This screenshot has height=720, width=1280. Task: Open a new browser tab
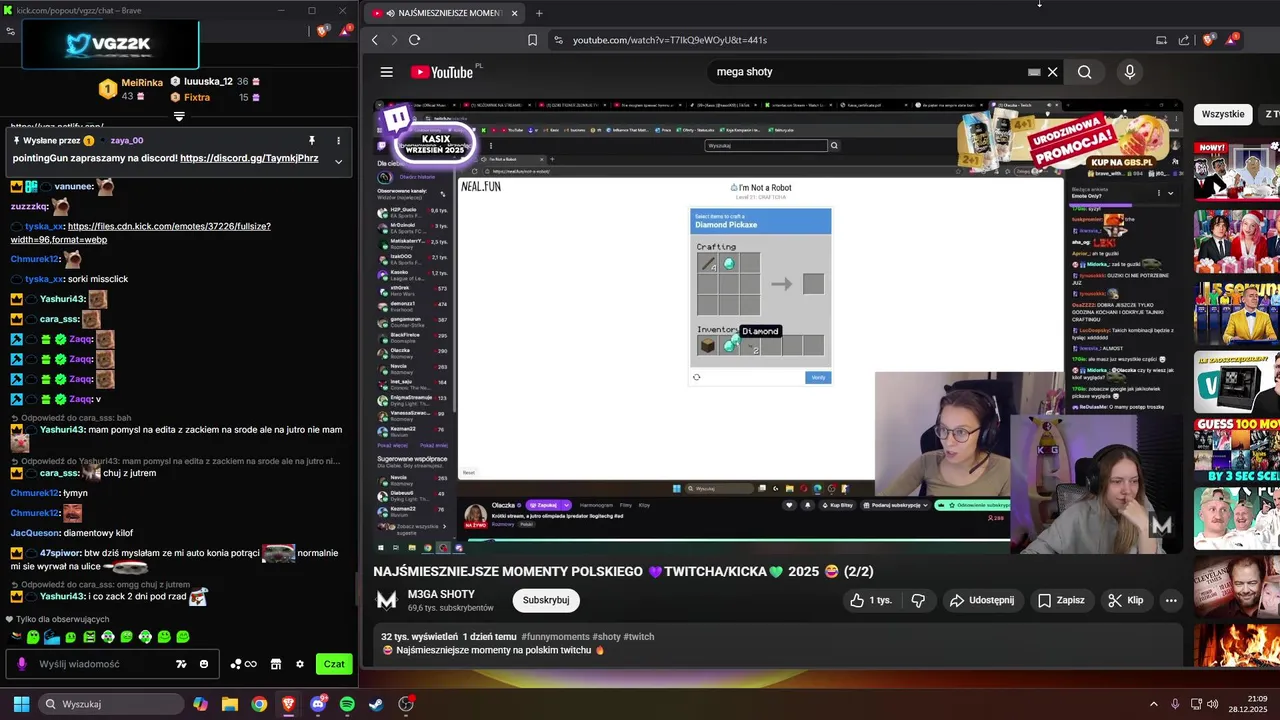pyautogui.click(x=539, y=13)
